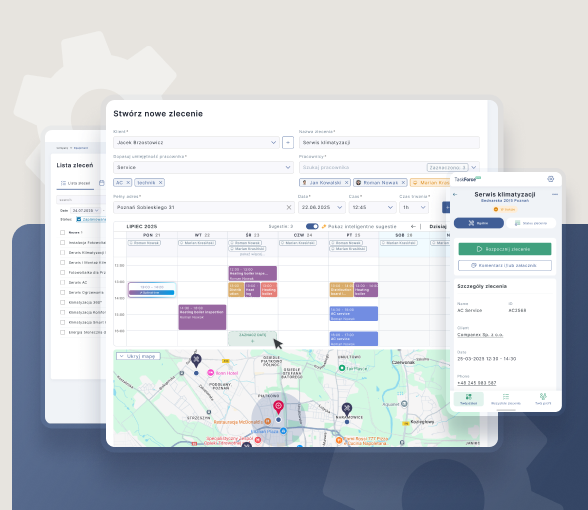Open the Componex Sp. z o.o. client link
The width and height of the screenshot is (588, 510).
(480, 334)
